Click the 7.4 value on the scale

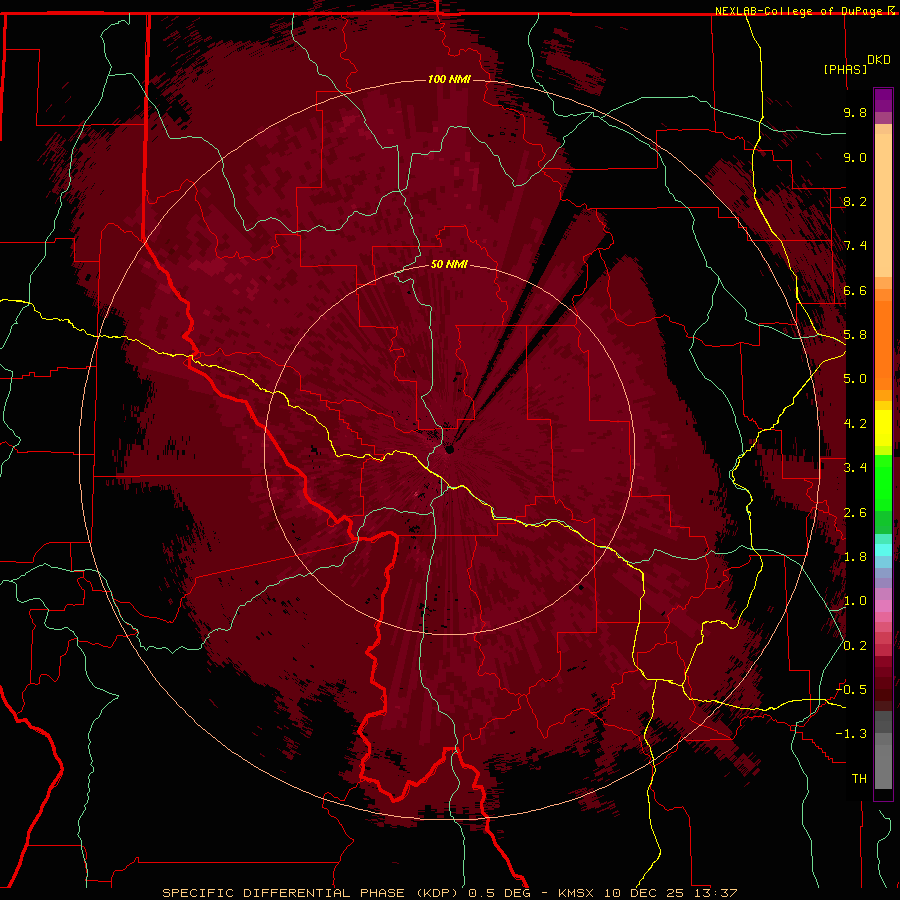click(855, 246)
